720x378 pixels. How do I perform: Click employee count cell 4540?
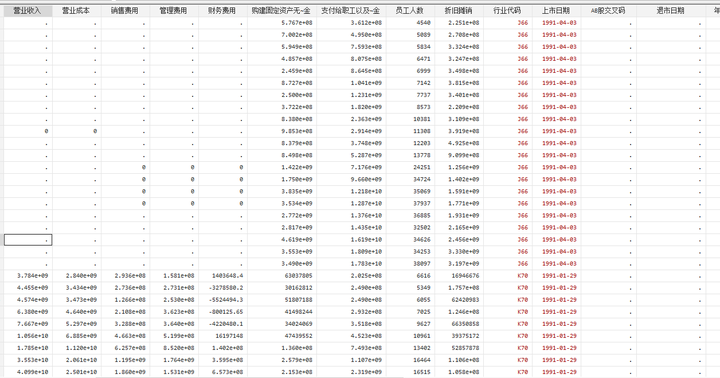coord(410,23)
